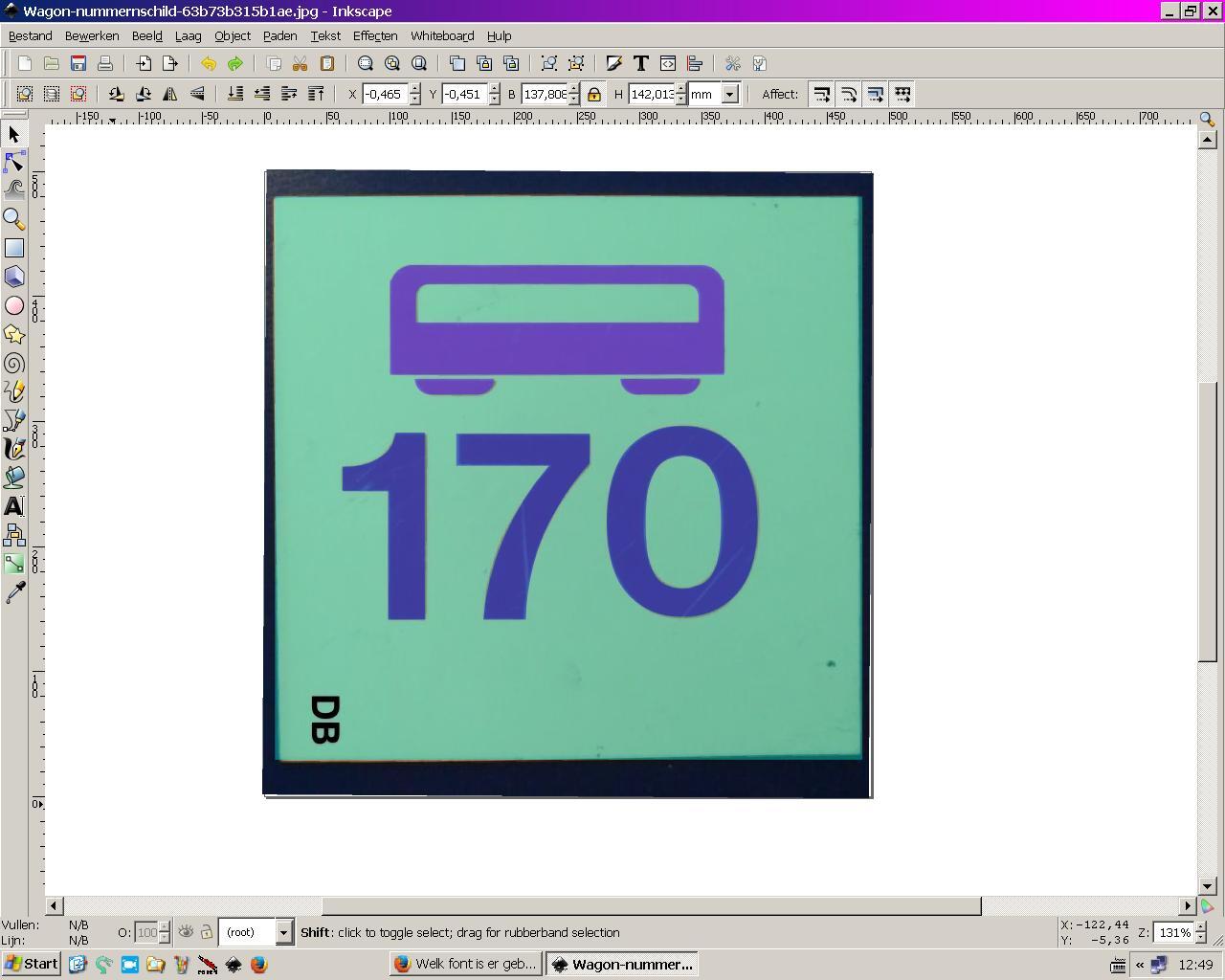Screen dimensions: 1225x980
Task: Toggle affect stroke width scaling
Action: (x=821, y=94)
